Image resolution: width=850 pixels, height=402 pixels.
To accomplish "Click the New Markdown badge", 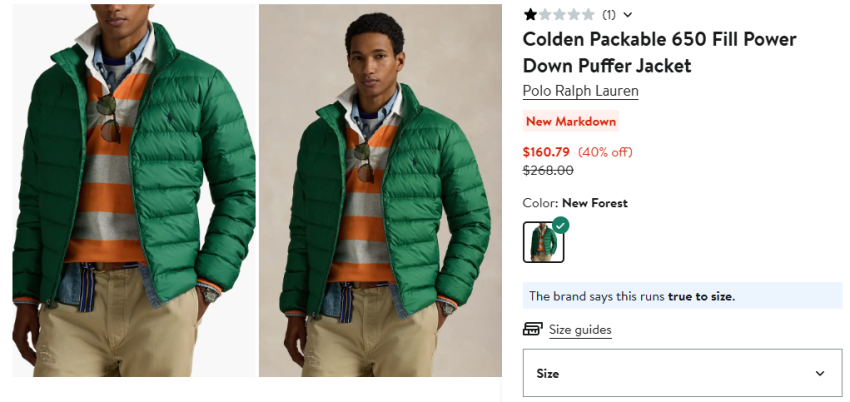I will point(571,122).
